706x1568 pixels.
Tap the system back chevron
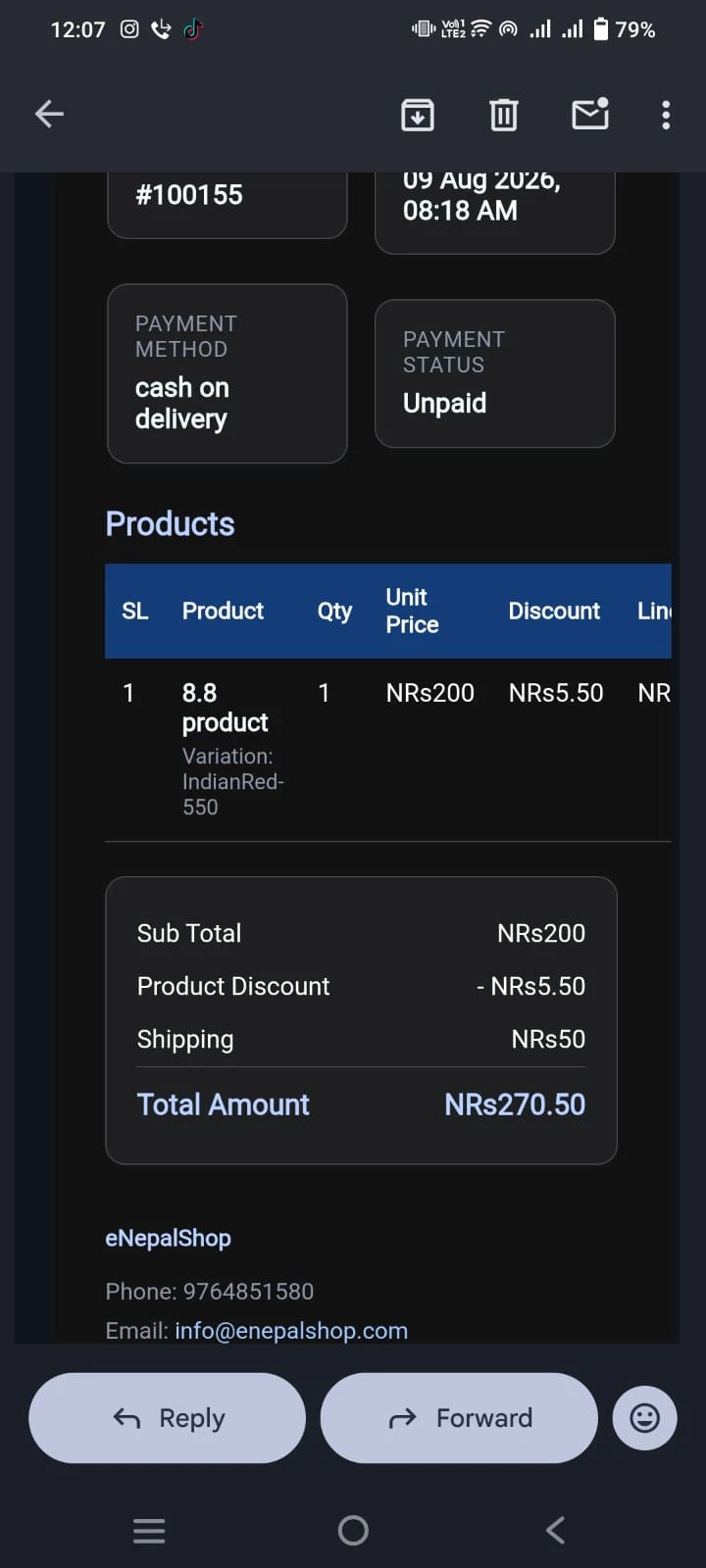click(x=555, y=1530)
